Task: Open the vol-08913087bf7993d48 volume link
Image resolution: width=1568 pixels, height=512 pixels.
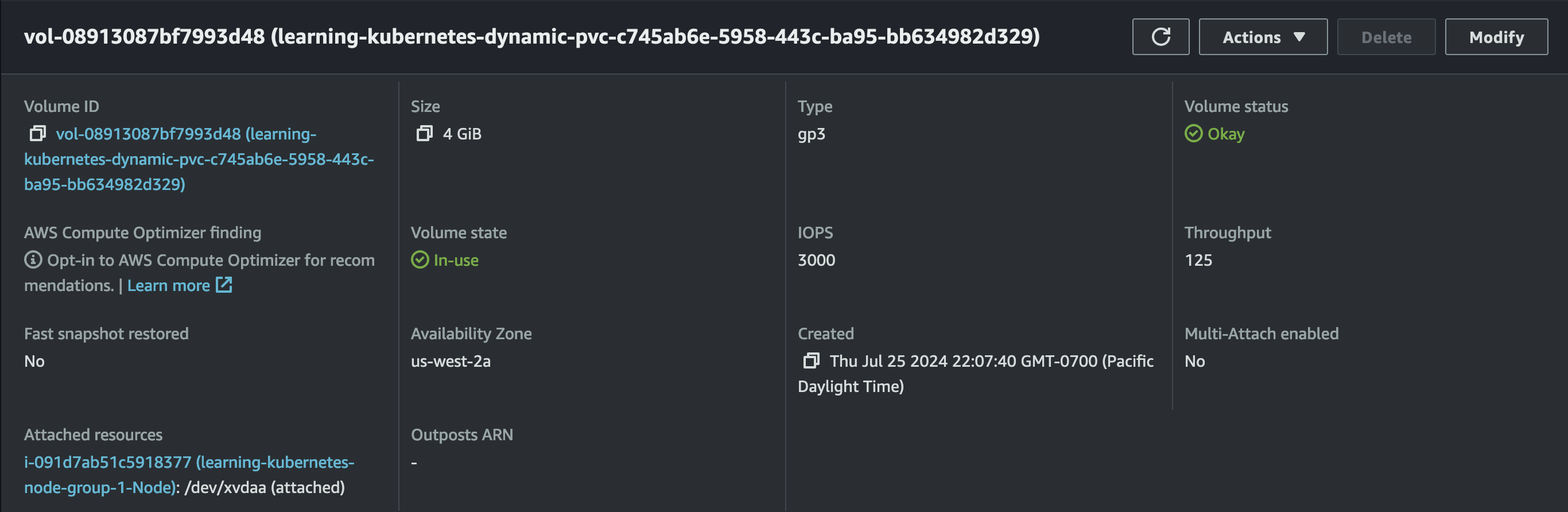Action: (199, 159)
